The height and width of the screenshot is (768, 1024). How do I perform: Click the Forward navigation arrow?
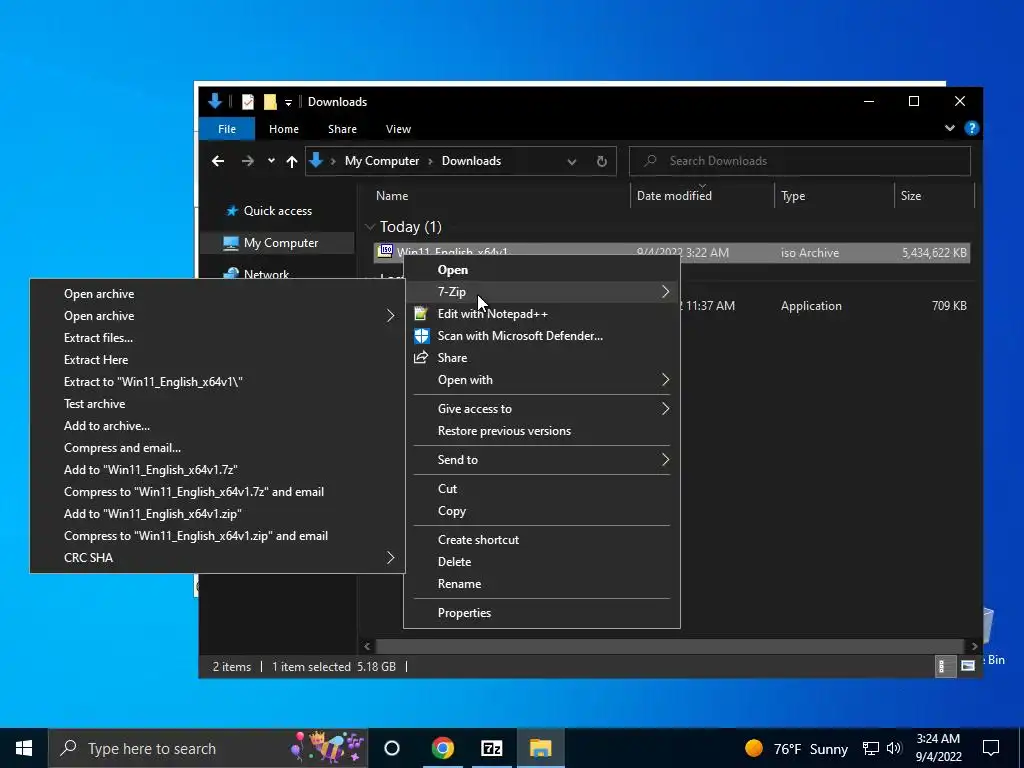pyautogui.click(x=248, y=161)
